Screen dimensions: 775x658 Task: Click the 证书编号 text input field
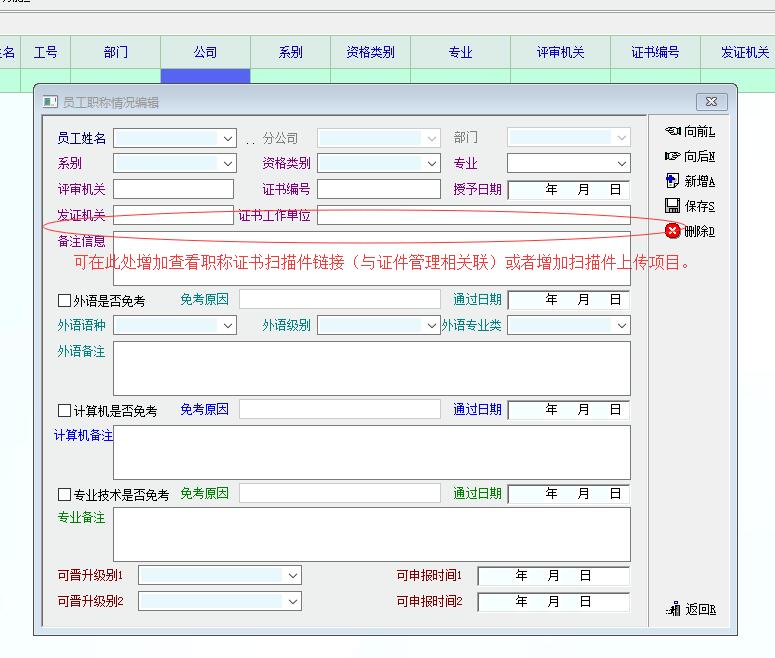(x=378, y=189)
